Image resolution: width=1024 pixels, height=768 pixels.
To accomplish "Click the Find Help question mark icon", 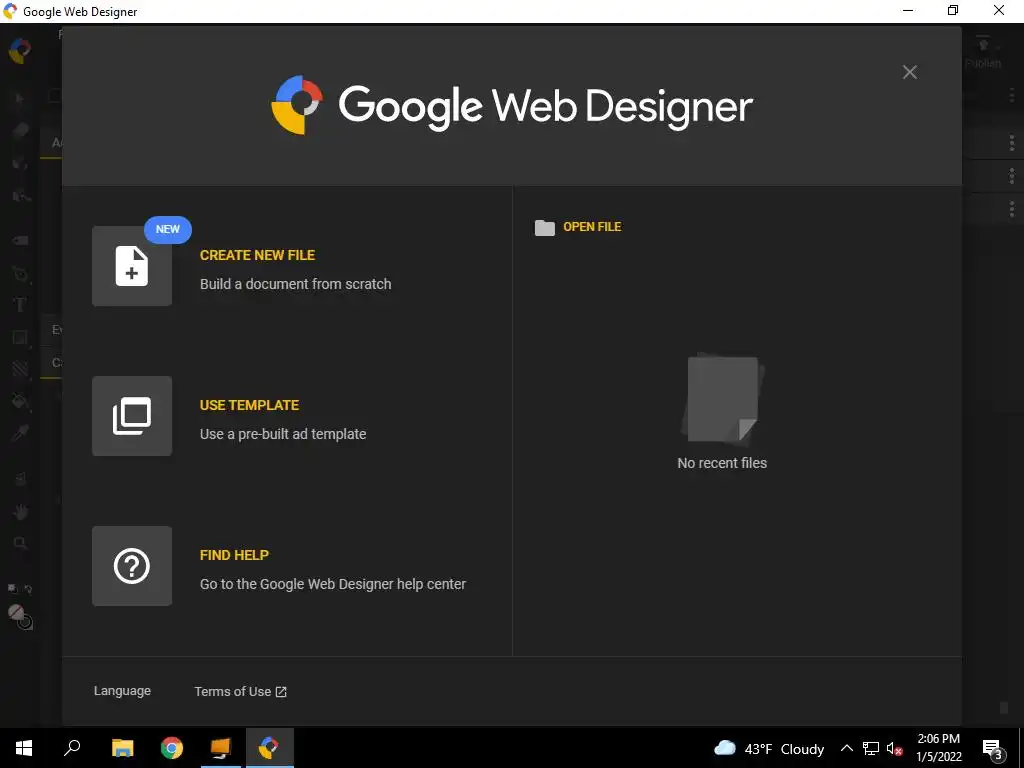I will tap(132, 566).
